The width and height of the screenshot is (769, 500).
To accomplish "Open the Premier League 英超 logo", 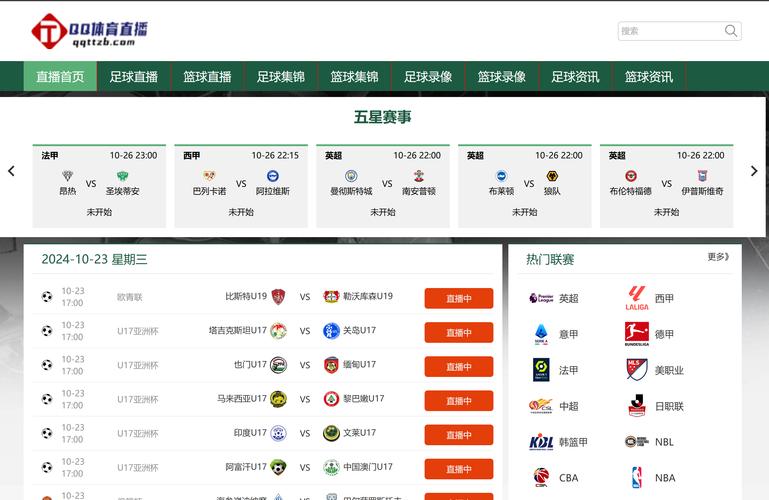I will pyautogui.click(x=541, y=298).
